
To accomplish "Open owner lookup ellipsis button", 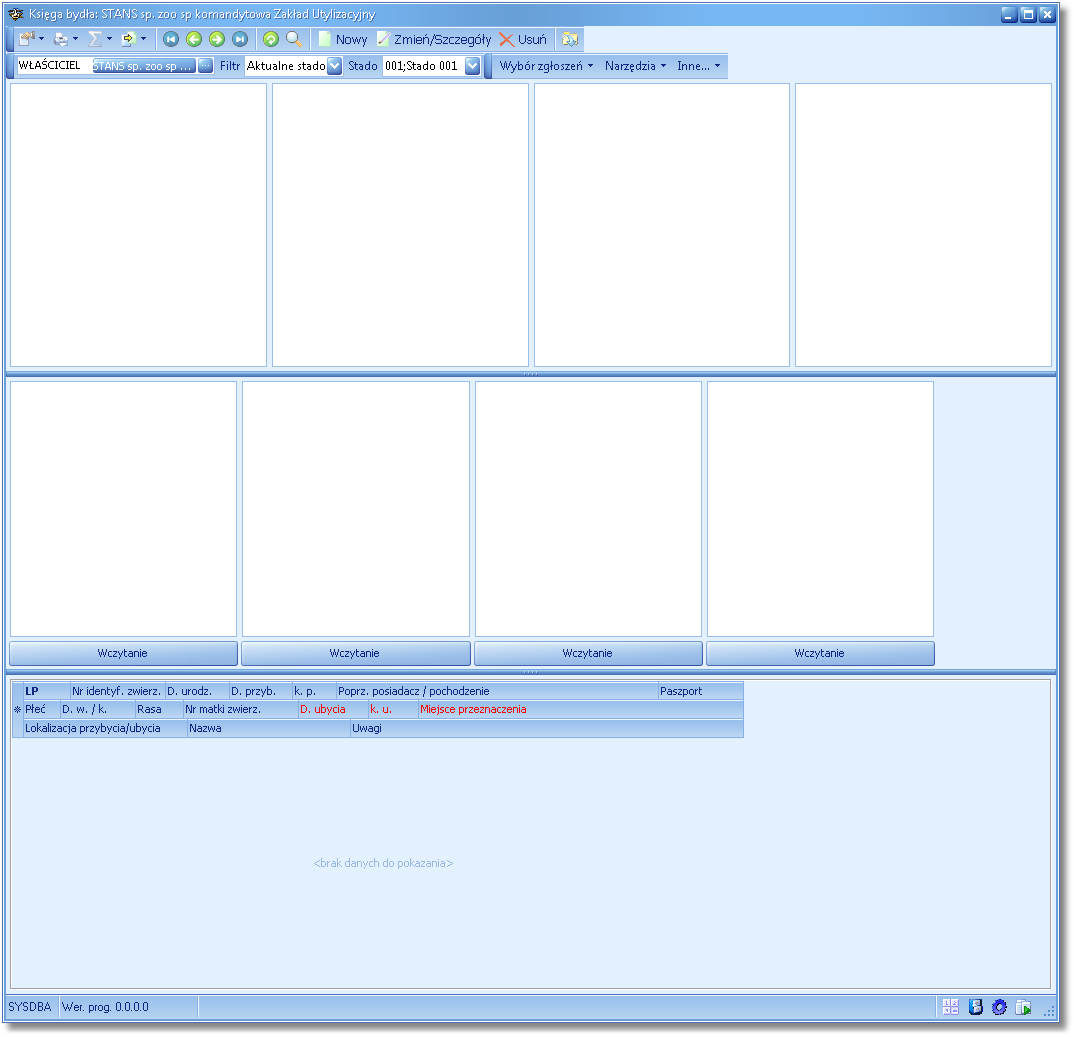I will (x=205, y=66).
